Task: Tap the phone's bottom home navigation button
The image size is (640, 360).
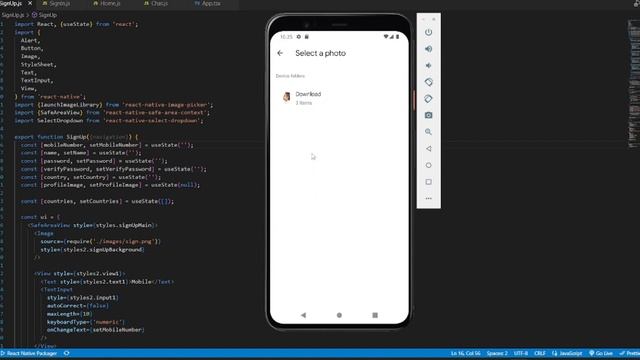Action: (339, 315)
